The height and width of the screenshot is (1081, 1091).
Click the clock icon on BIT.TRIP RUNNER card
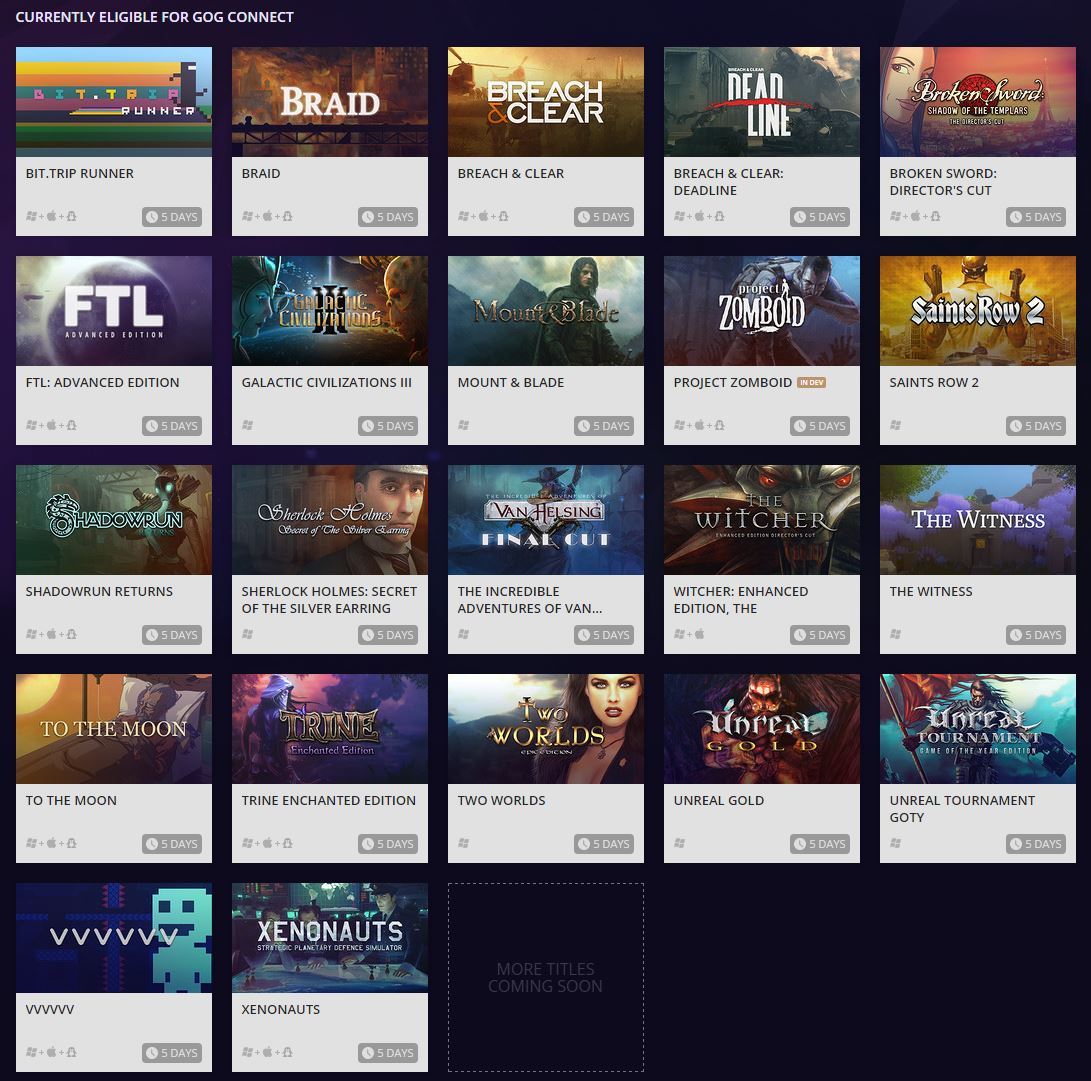pos(152,217)
